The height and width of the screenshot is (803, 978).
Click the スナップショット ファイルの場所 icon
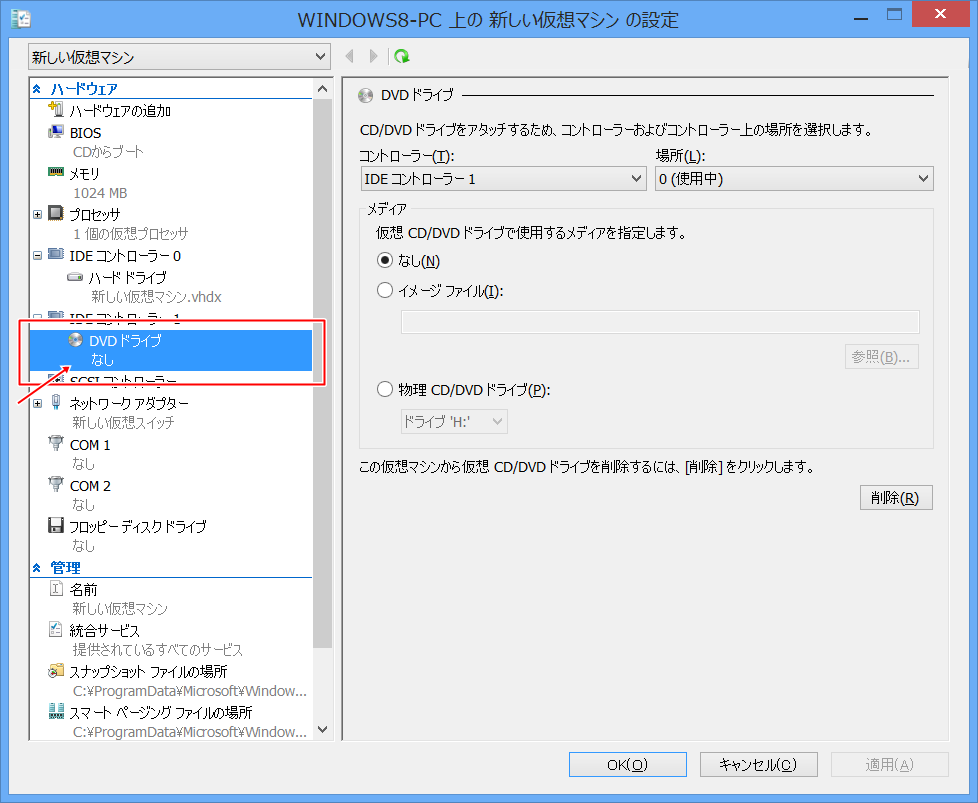(x=56, y=671)
